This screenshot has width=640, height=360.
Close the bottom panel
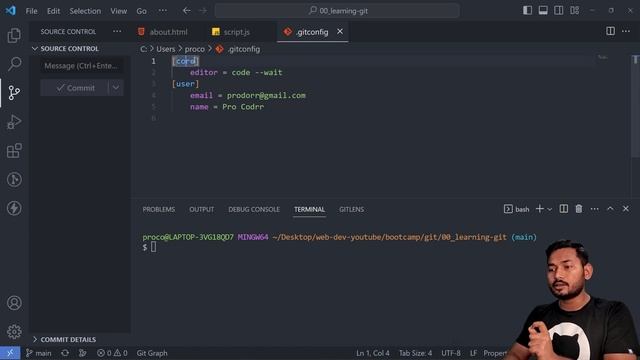pyautogui.click(x=626, y=209)
